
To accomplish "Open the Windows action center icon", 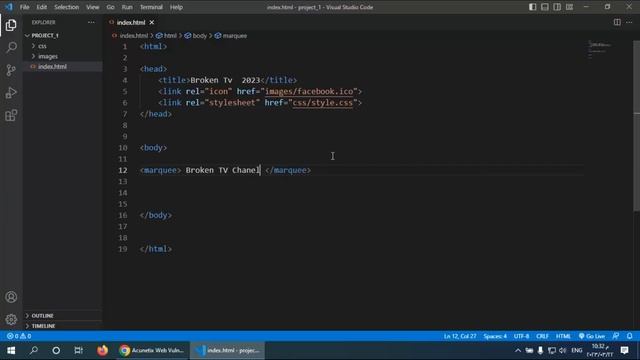I will click(624, 350).
